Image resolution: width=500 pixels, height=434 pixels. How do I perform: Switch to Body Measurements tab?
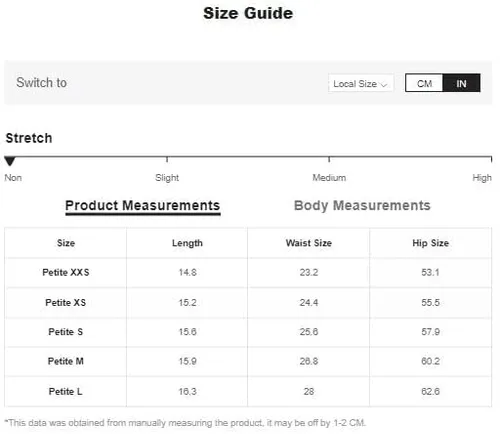[x=362, y=205]
